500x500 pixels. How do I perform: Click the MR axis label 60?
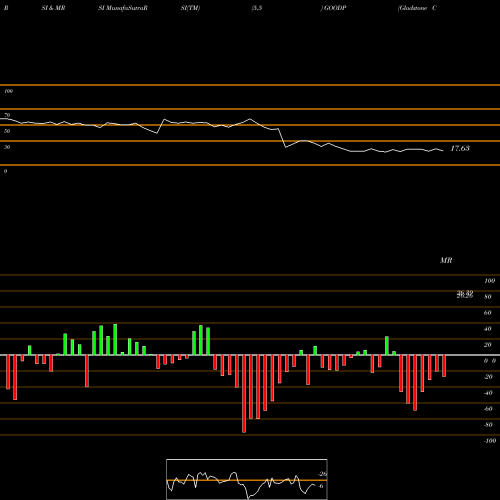pos(488,313)
